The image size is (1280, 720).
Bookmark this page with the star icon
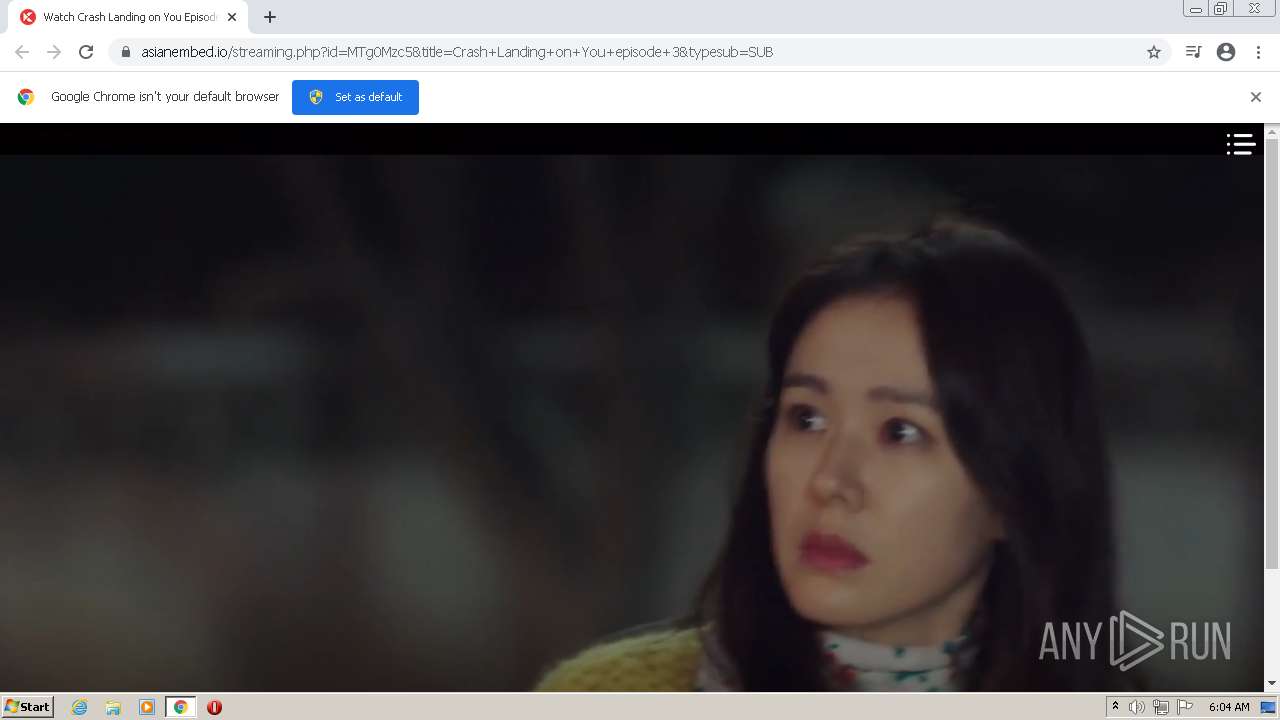point(1154,52)
